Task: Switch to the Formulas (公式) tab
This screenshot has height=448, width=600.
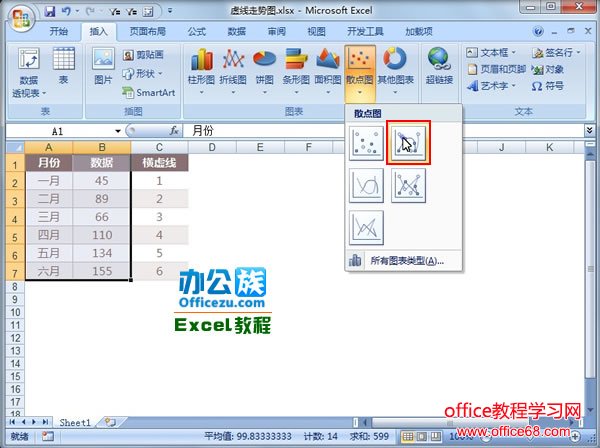Action: (197, 31)
